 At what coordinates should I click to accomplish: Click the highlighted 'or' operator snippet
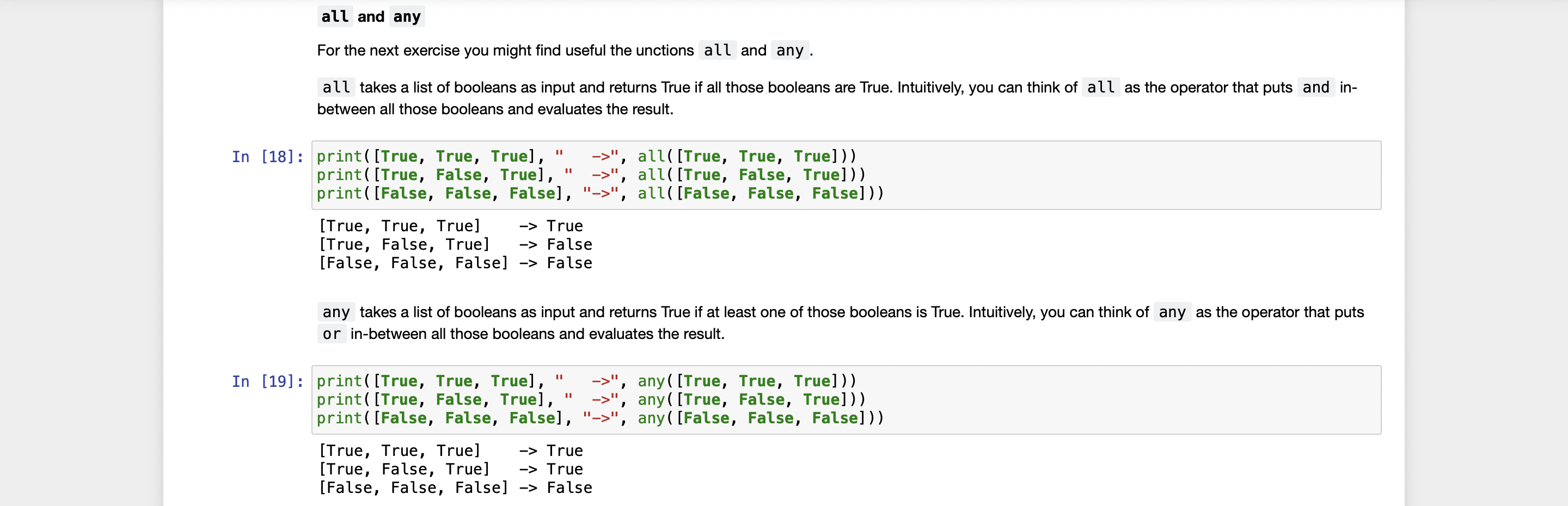coord(331,334)
